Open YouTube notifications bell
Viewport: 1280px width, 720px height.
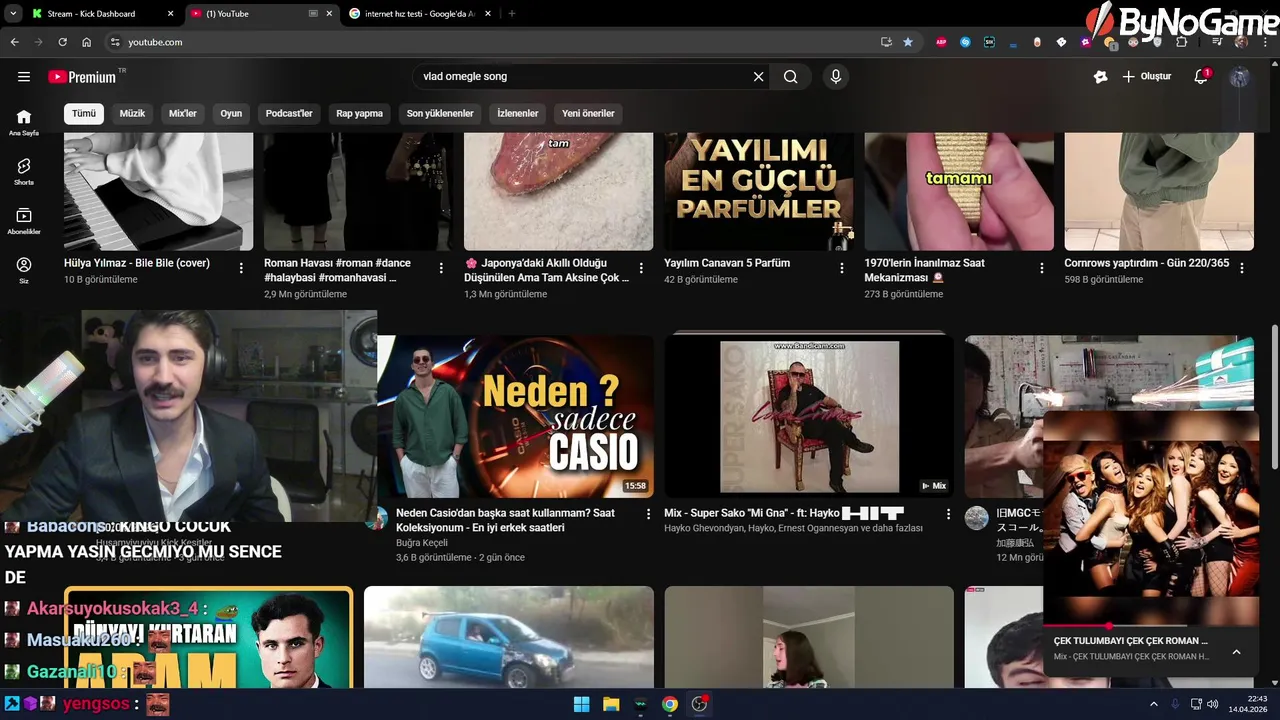(x=1202, y=77)
